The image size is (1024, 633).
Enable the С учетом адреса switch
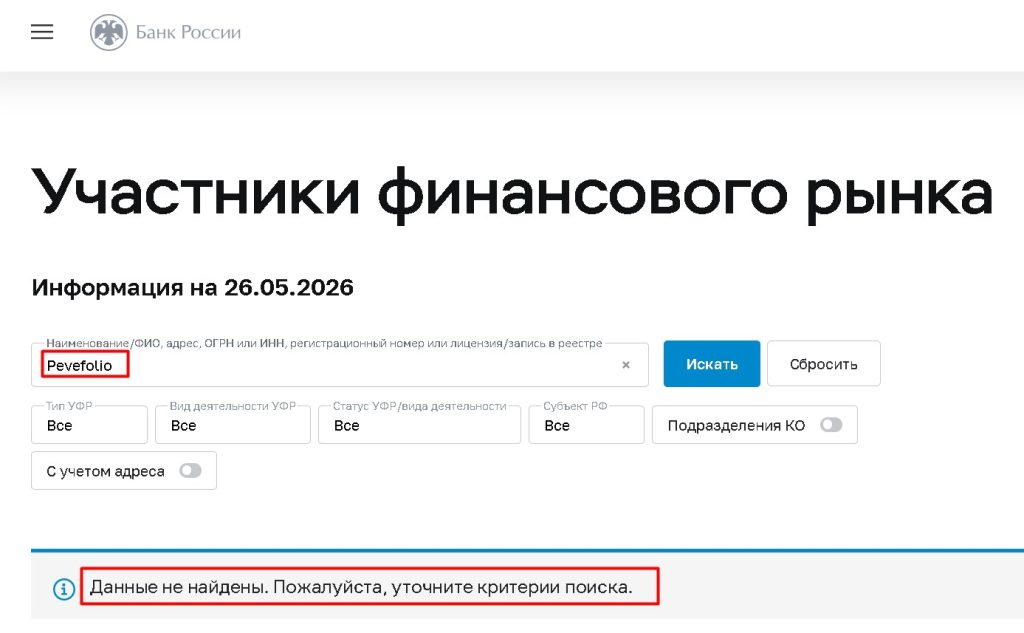[x=190, y=470]
